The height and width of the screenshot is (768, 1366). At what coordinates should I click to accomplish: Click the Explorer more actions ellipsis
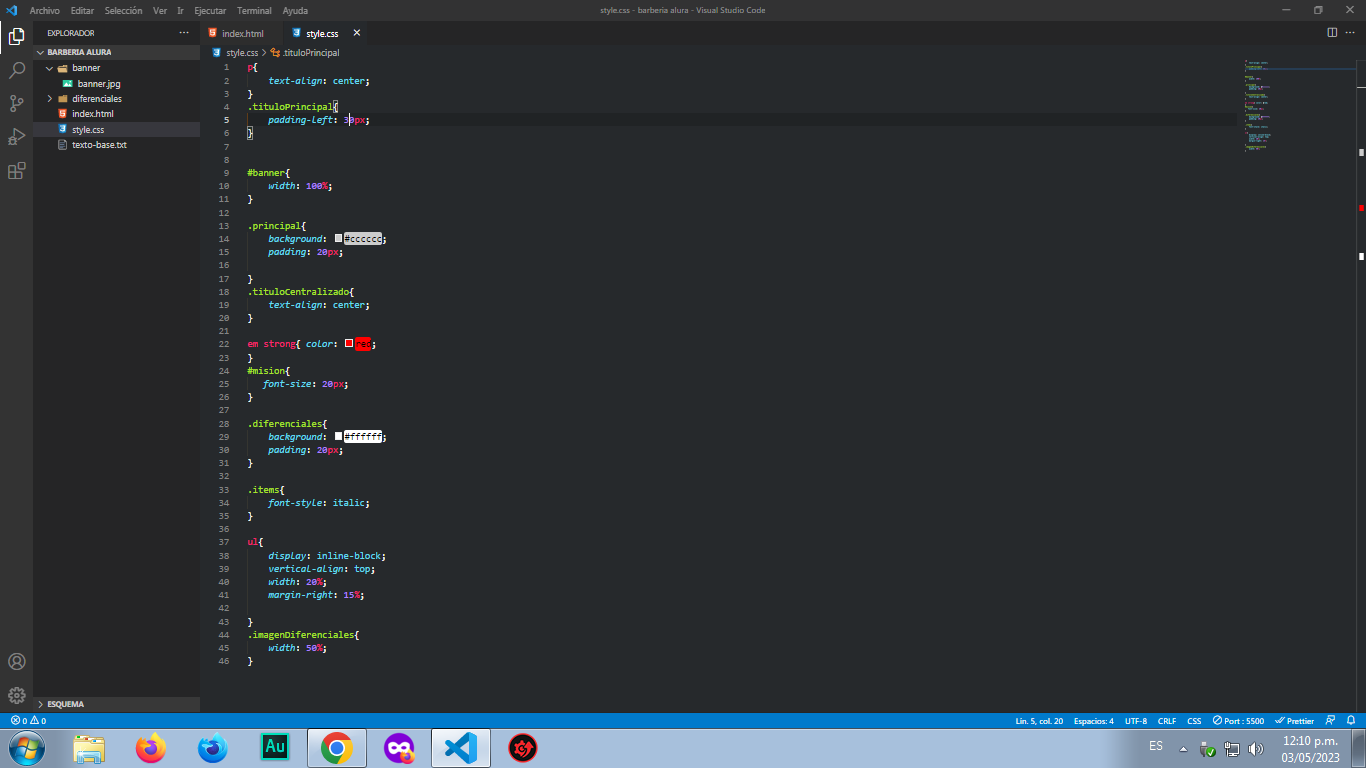(183, 33)
